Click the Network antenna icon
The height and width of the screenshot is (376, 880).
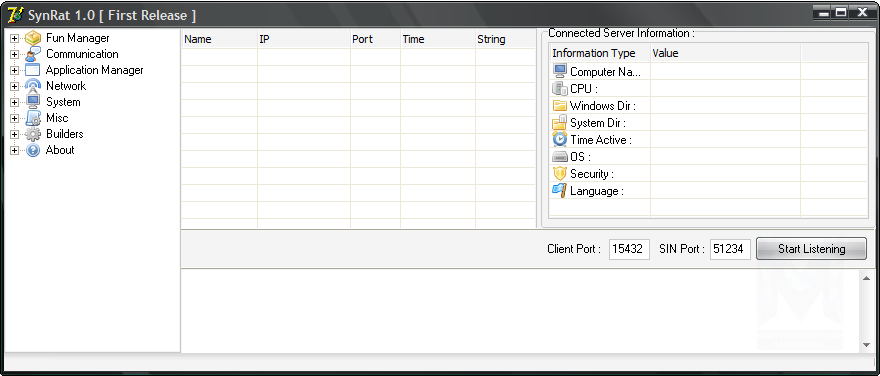33,86
